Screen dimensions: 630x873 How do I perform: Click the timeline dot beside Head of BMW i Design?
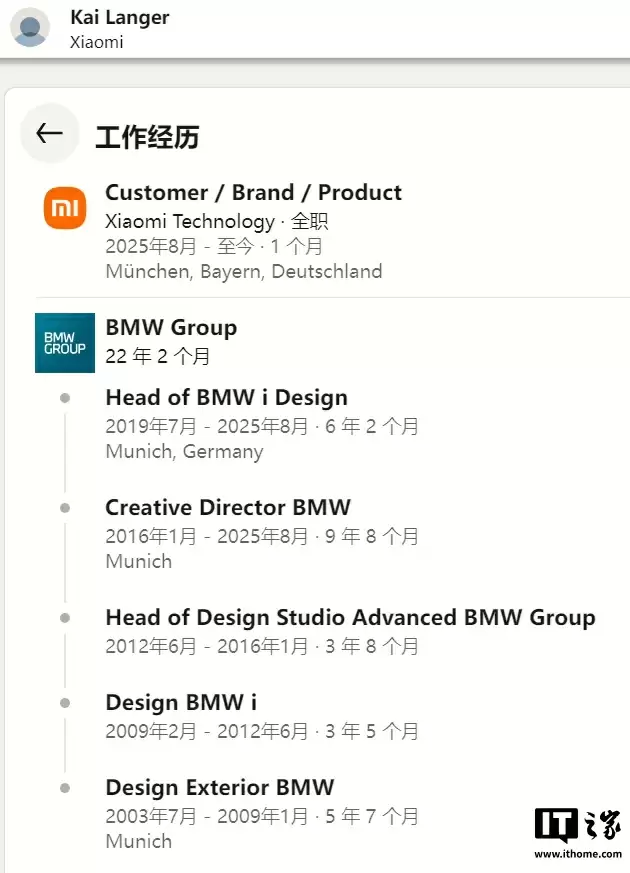coord(65,398)
